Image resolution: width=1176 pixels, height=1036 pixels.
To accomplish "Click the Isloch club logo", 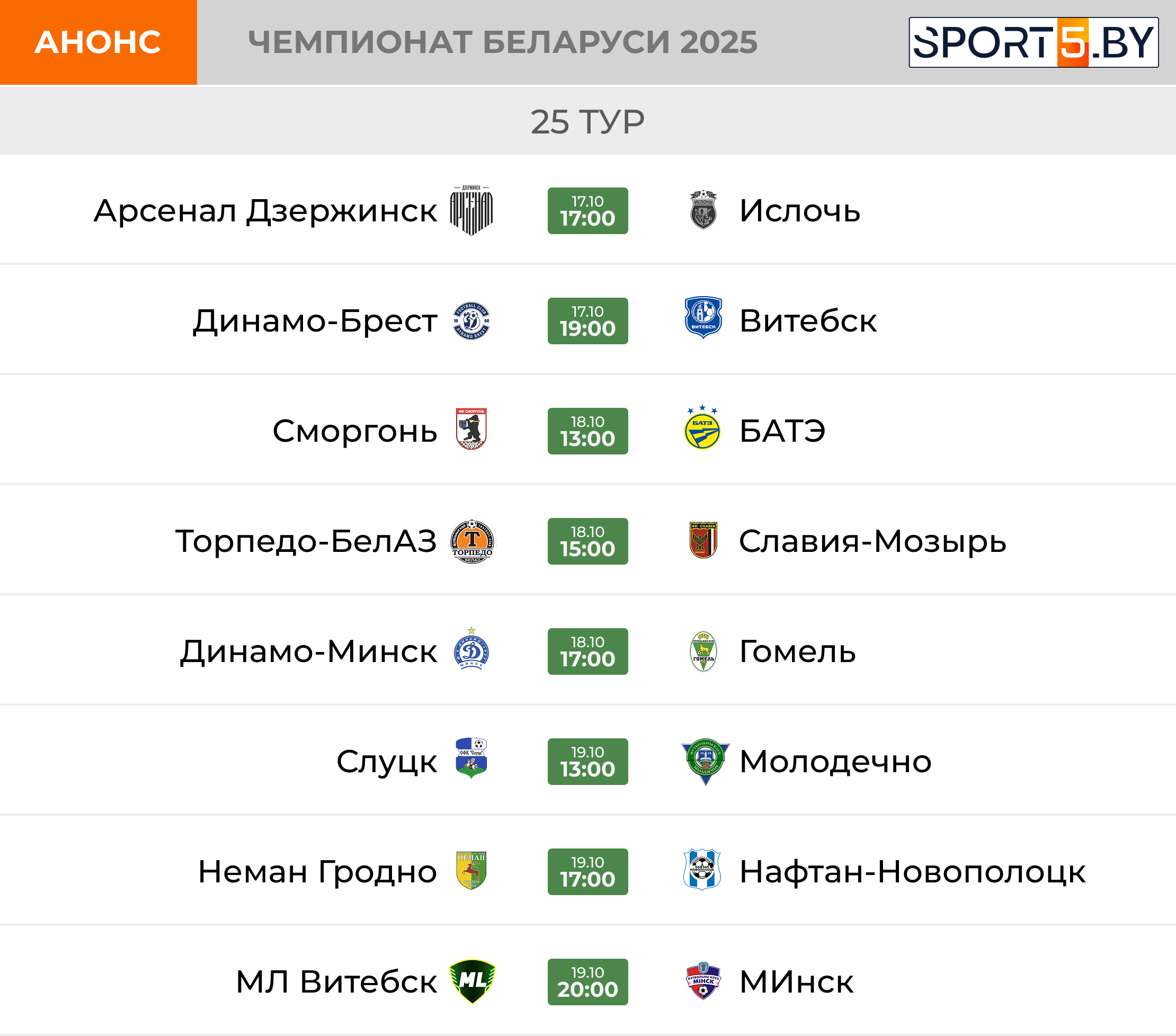I will coord(703,210).
